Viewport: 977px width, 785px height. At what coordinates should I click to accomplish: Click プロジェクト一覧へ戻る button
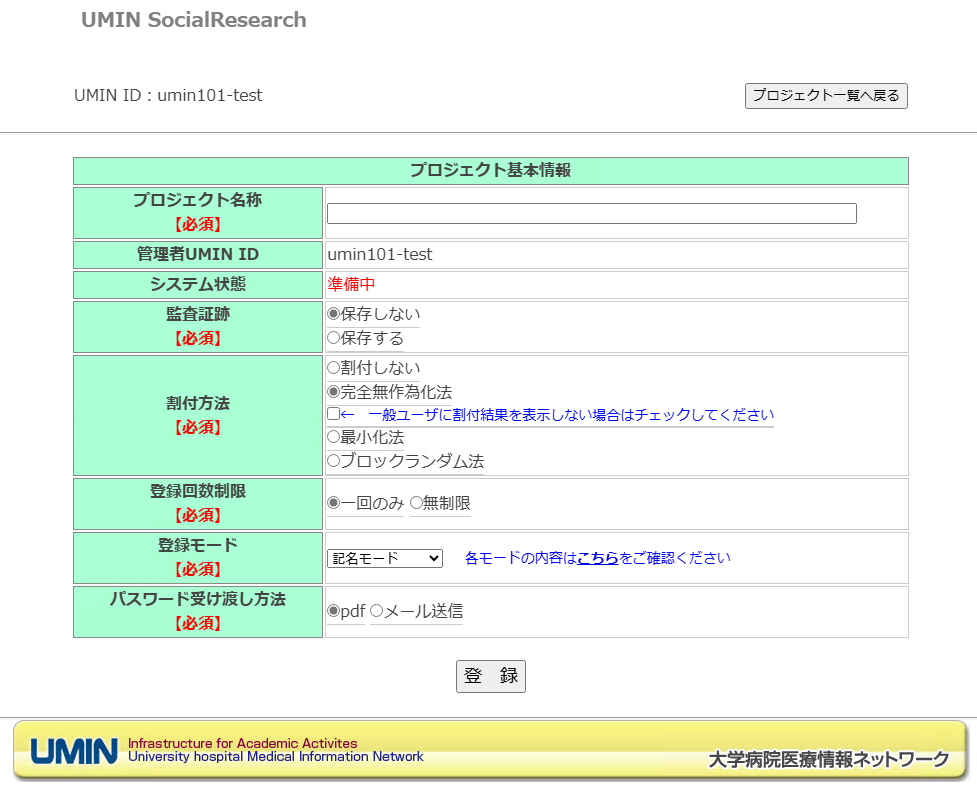826,96
